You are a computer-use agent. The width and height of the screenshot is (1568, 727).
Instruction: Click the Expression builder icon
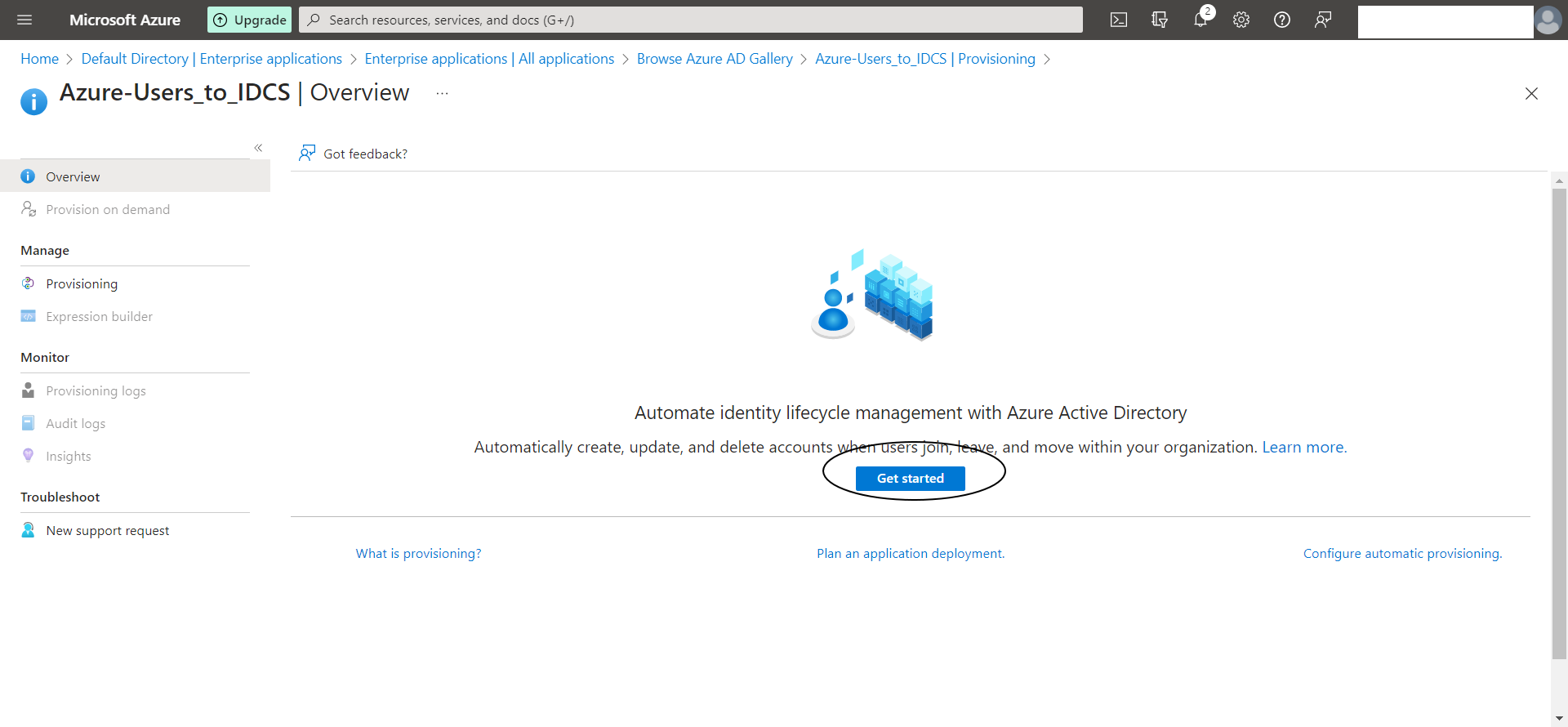[x=28, y=316]
